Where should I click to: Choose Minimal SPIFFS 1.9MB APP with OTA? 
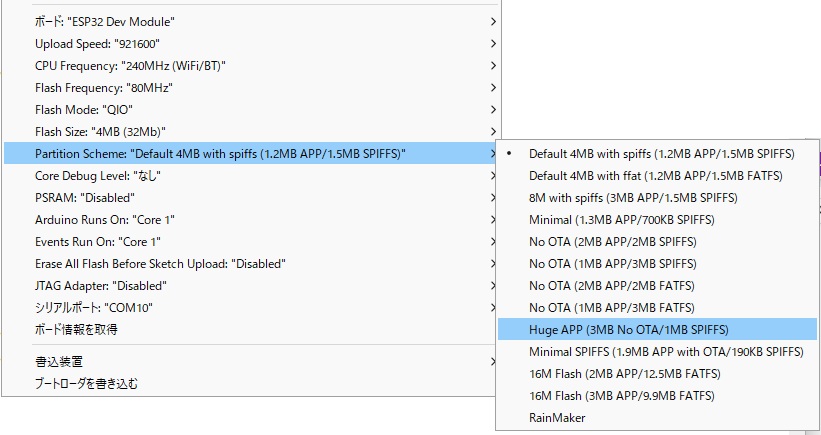657,351
